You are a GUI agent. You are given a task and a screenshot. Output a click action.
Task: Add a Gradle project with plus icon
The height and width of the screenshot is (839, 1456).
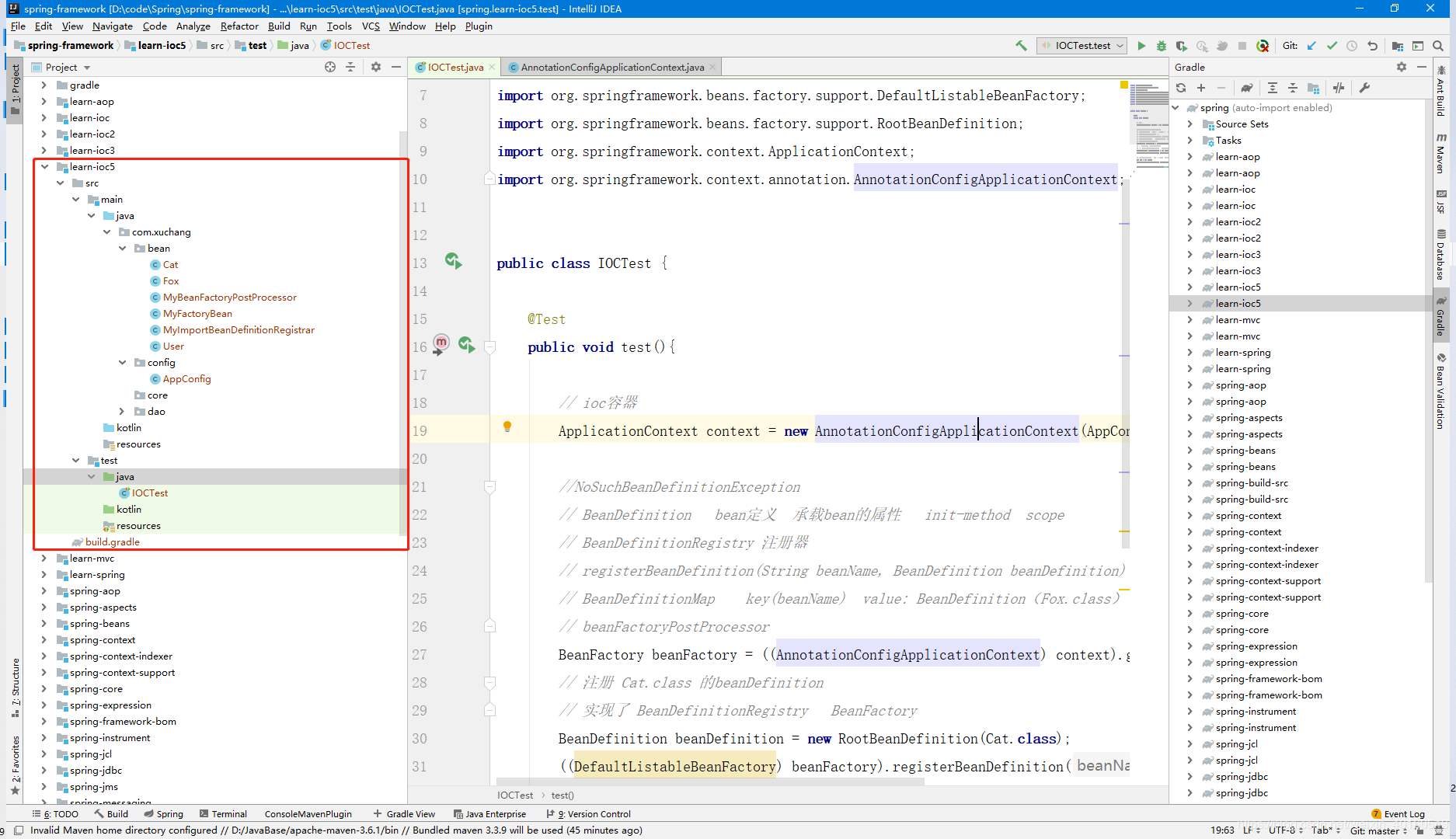click(x=1201, y=88)
